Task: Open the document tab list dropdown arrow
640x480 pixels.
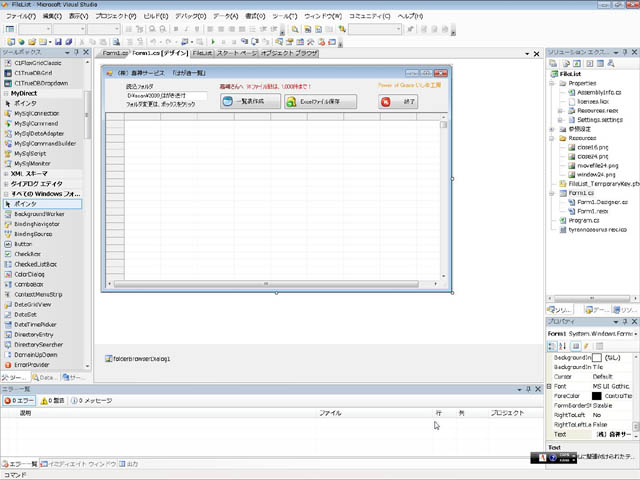Action: [x=527, y=54]
